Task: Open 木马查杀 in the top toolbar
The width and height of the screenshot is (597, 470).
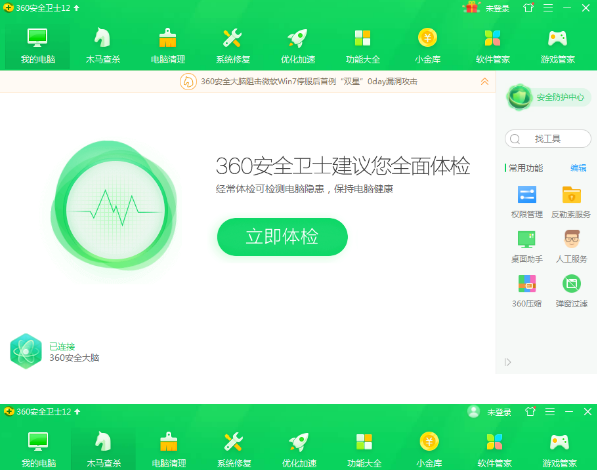Action: 102,46
